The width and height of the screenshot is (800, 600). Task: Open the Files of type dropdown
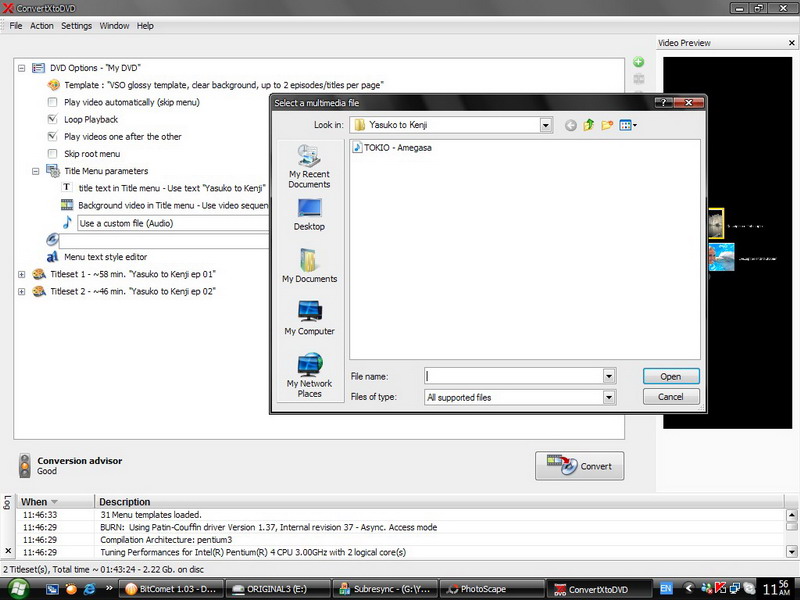(609, 397)
